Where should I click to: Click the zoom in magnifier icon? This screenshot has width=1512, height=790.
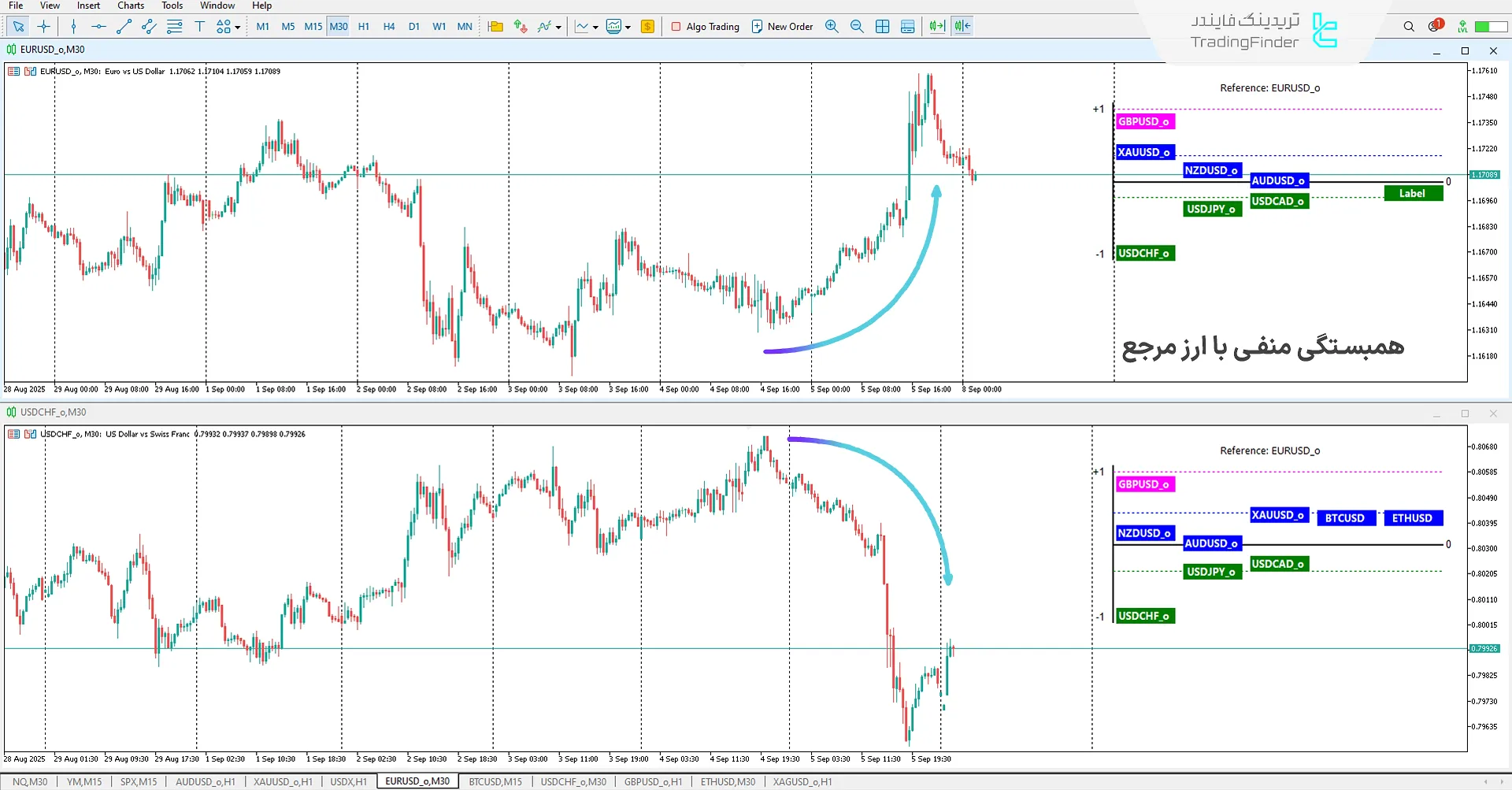coord(832,27)
